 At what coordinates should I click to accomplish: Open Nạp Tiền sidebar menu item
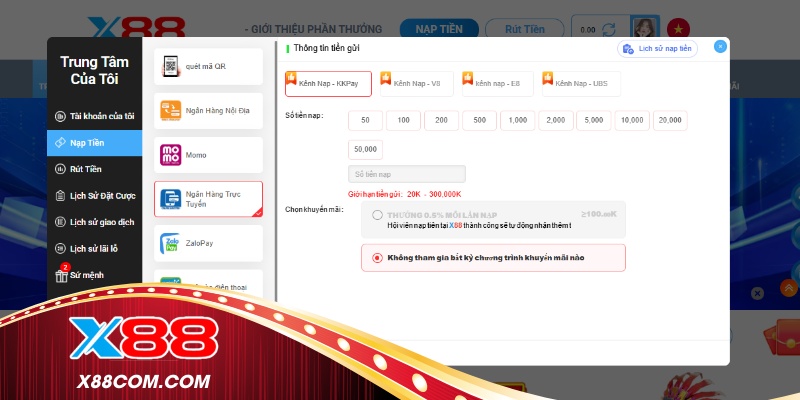point(94,143)
